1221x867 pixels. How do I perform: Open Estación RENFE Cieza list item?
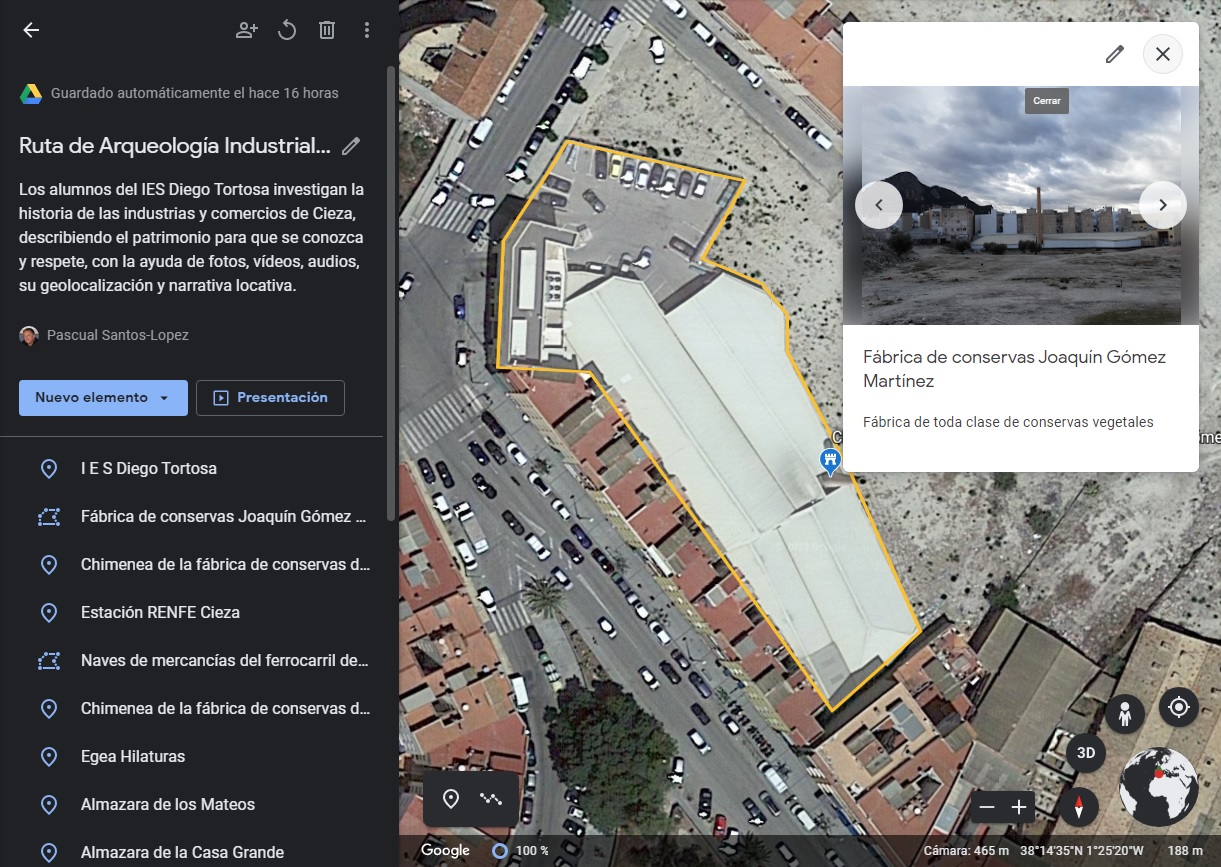point(160,612)
